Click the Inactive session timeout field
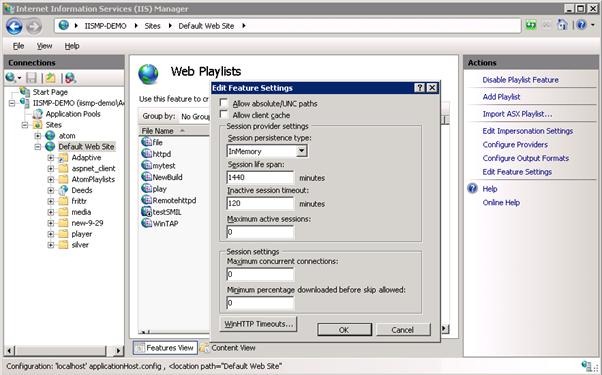 (x=260, y=203)
